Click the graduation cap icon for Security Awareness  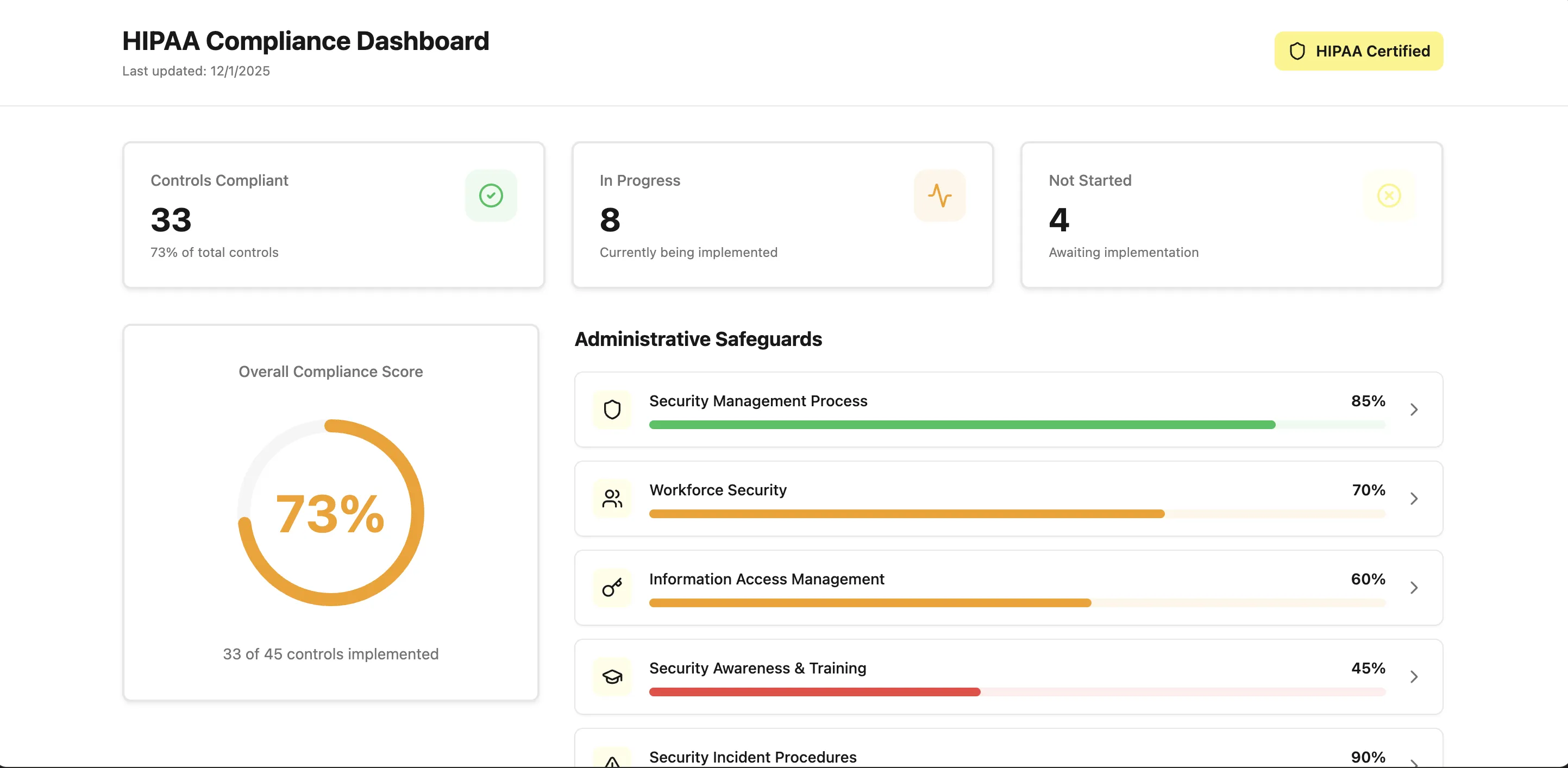point(612,676)
